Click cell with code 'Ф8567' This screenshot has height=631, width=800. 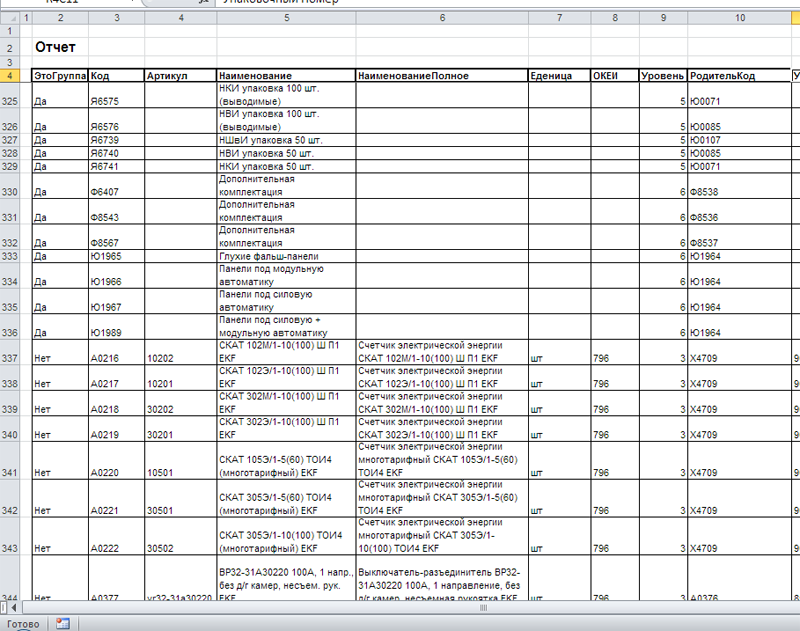pyautogui.click(x=116, y=237)
